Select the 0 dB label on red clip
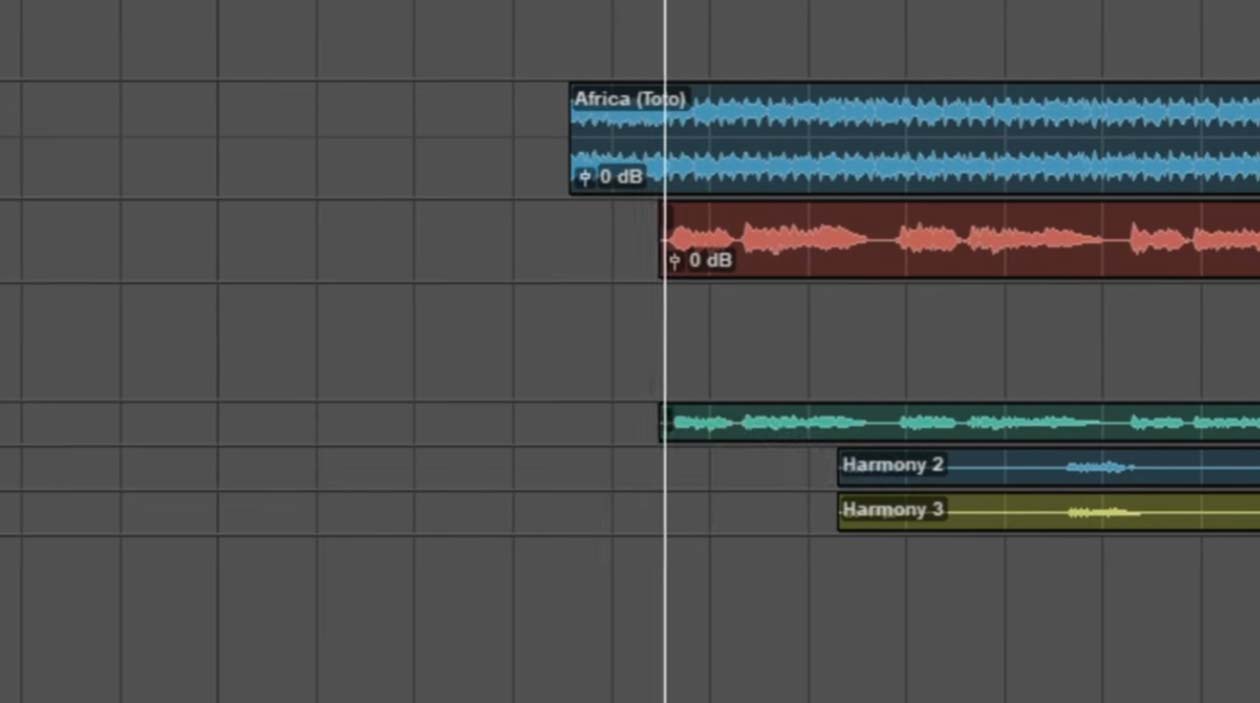The width and height of the screenshot is (1260, 703). tap(710, 261)
